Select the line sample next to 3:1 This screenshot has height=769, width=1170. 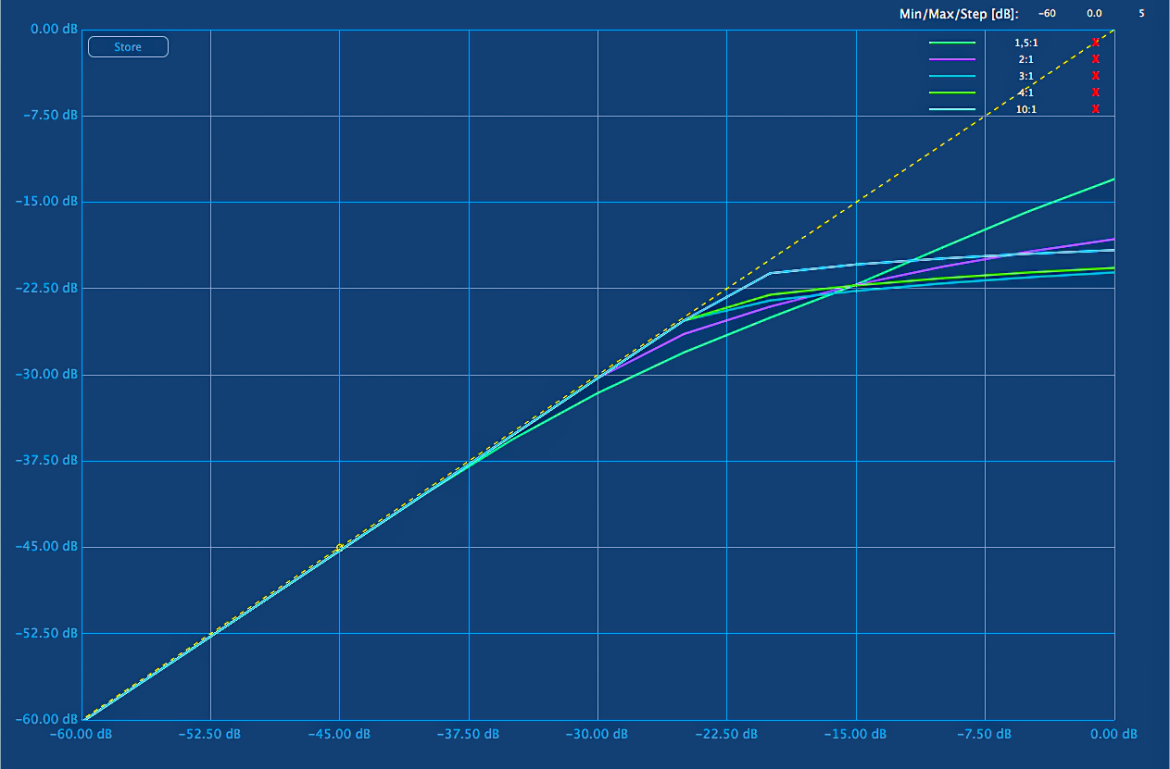click(952, 76)
